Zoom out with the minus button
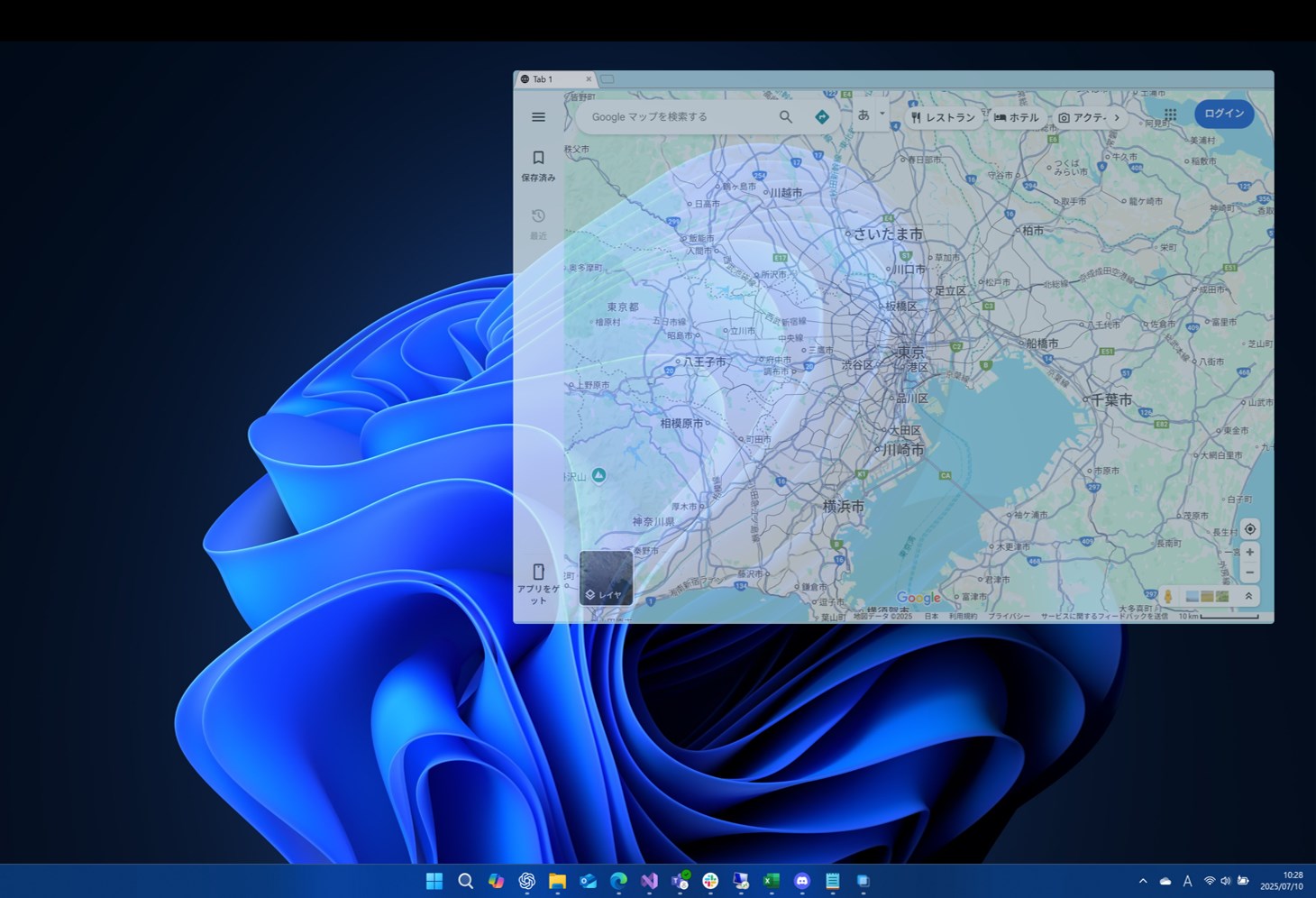The image size is (1316, 898). (1249, 573)
